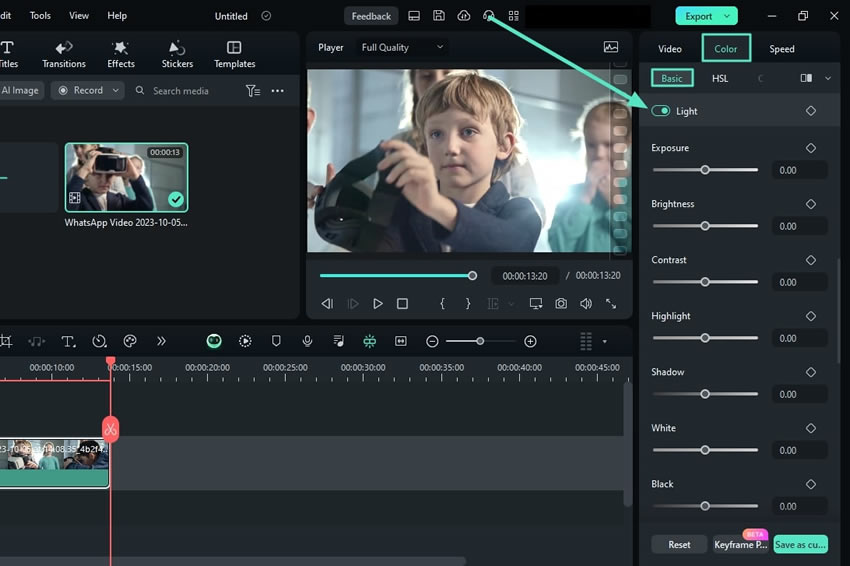
Task: Open the media more options ellipsis
Action: coord(278,91)
